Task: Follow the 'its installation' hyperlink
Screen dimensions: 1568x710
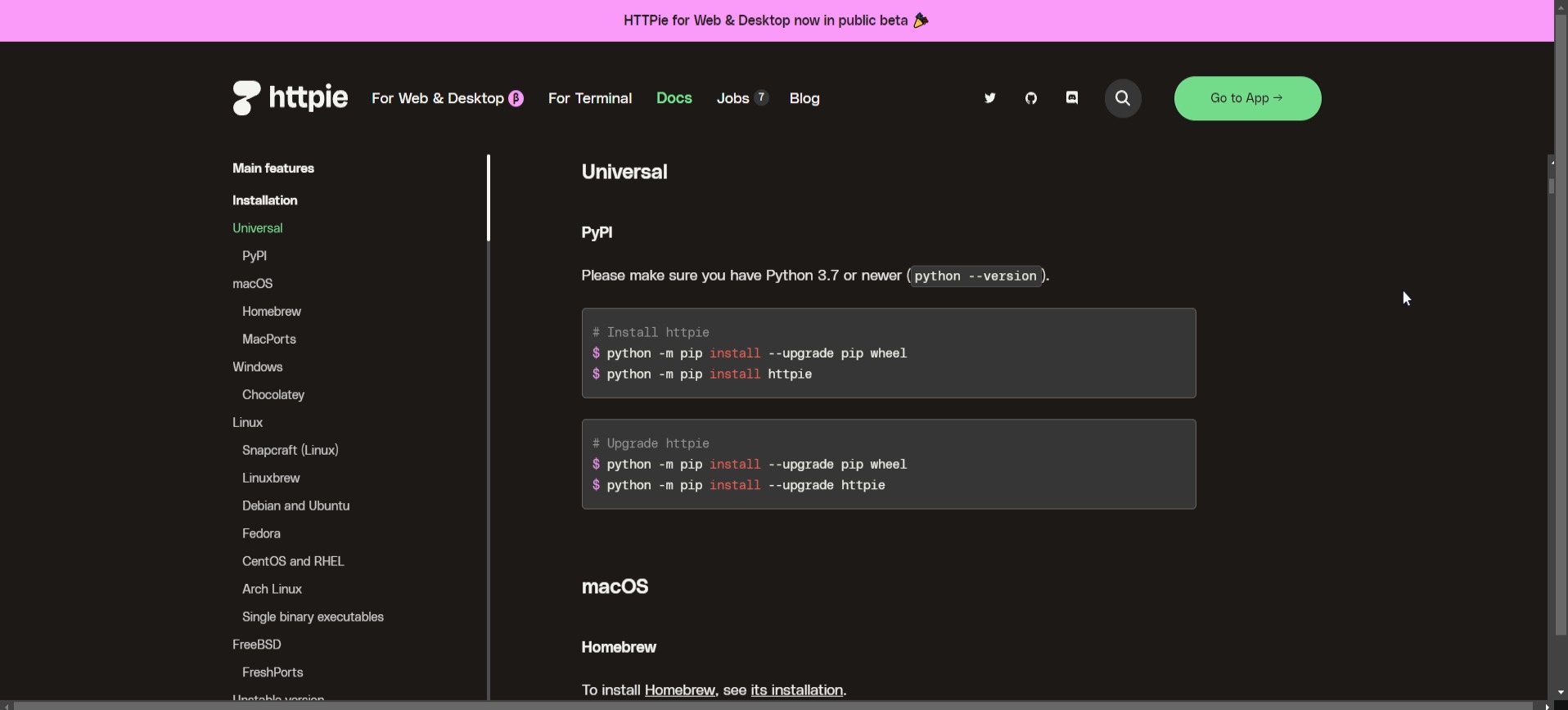Action: 798,691
